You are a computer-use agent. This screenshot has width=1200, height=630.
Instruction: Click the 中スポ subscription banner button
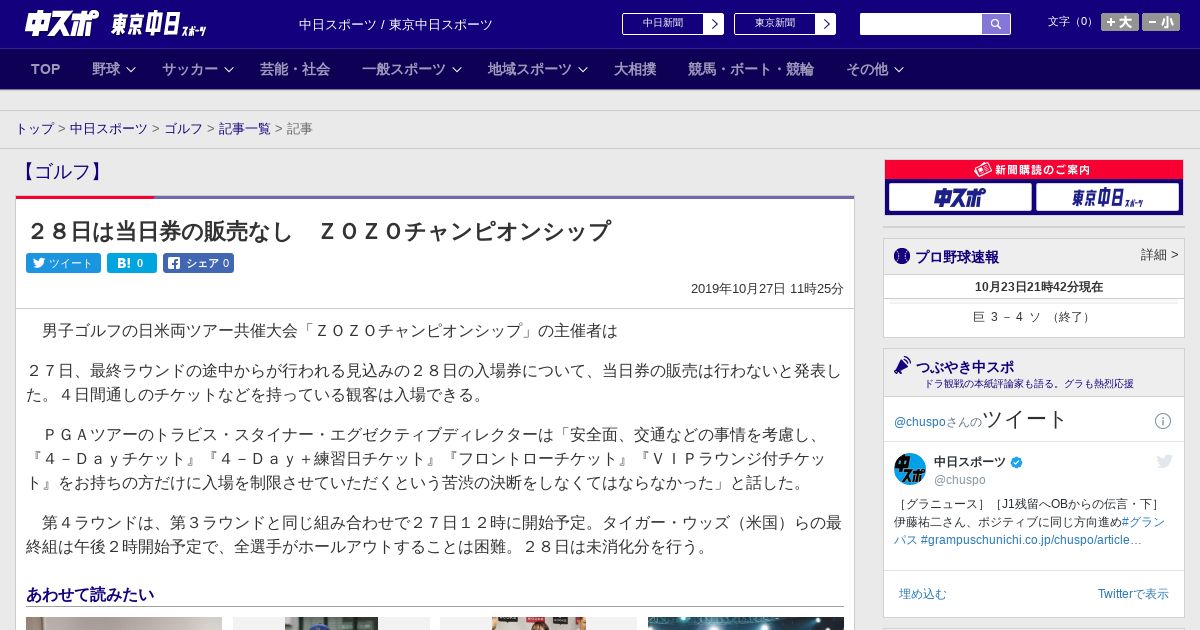click(960, 197)
